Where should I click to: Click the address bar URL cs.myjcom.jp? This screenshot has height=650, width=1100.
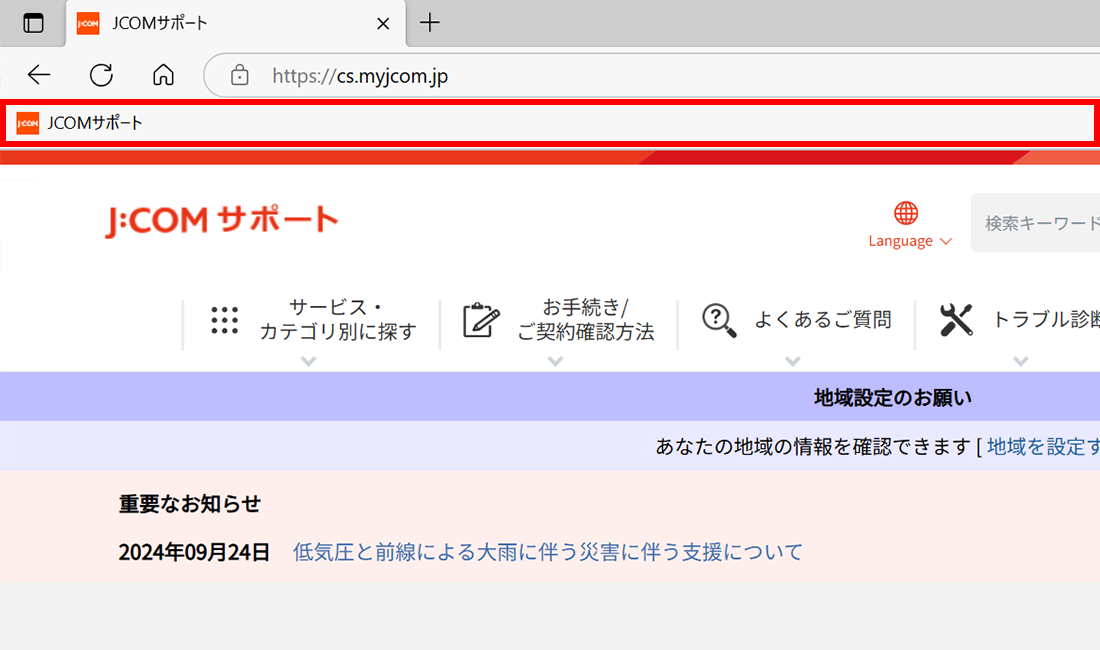[360, 76]
